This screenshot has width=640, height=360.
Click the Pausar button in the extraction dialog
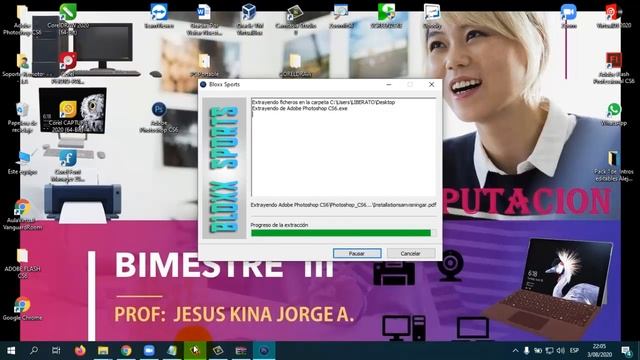click(x=357, y=253)
